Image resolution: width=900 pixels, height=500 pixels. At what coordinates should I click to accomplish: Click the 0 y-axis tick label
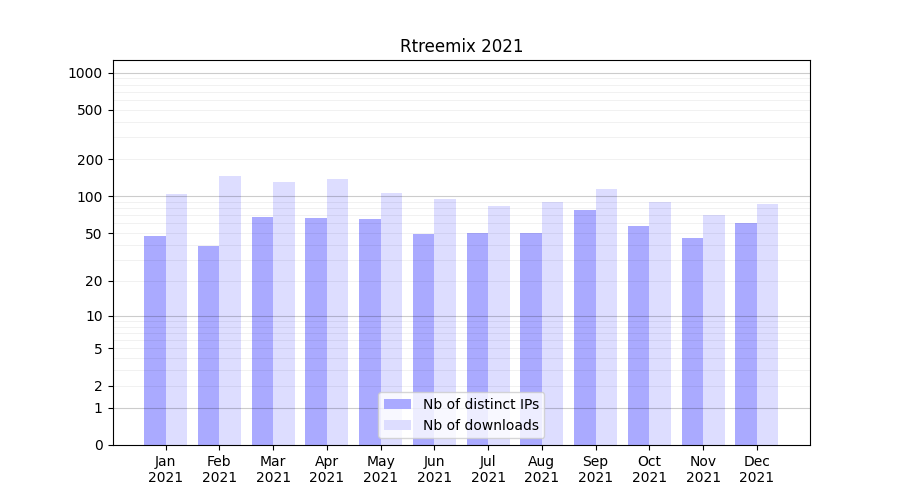pyautogui.click(x=98, y=445)
